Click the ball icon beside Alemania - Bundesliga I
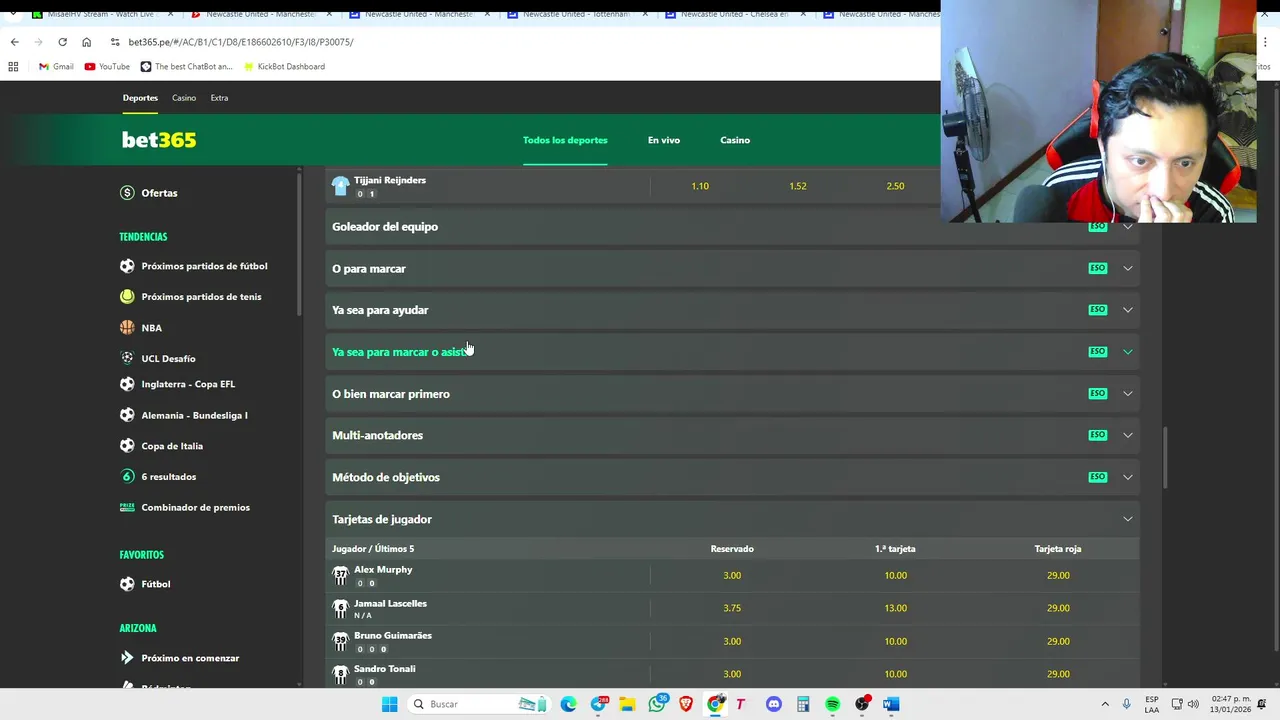1280x720 pixels. (x=127, y=415)
